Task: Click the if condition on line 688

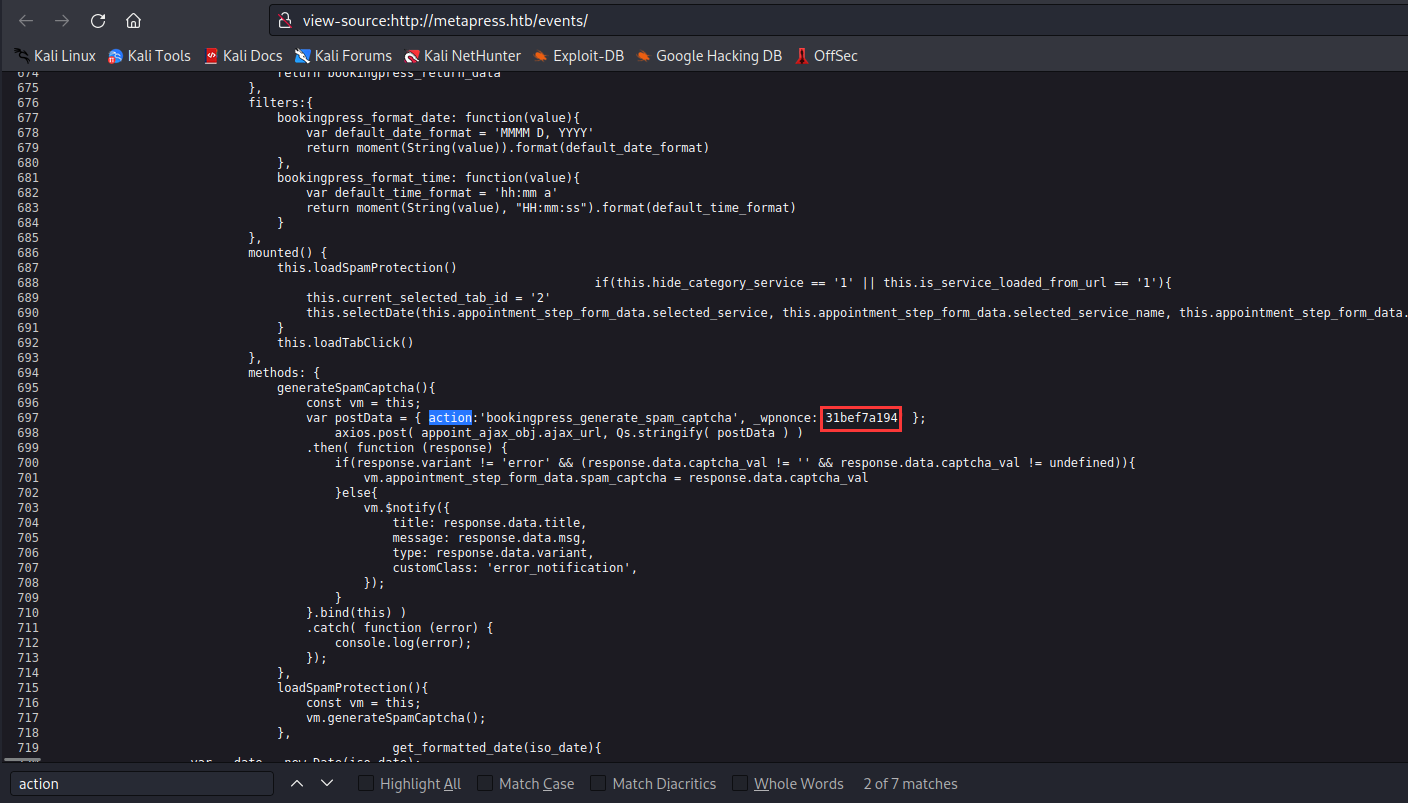Action: click(883, 283)
